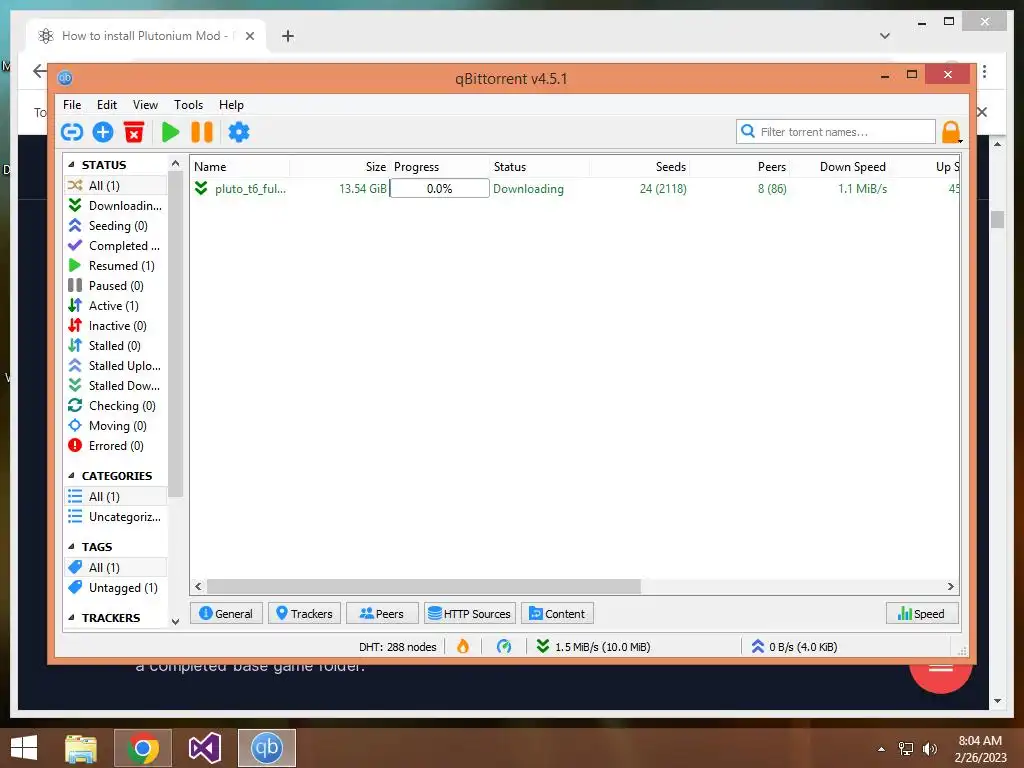Click the volume icon in system tray
The image size is (1024, 768).
pyautogui.click(x=929, y=749)
